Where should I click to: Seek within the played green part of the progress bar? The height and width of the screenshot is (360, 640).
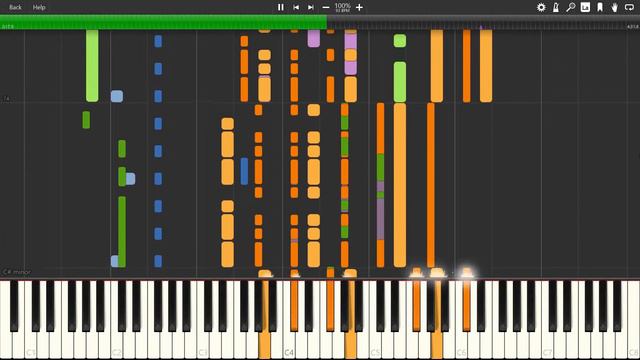click(x=163, y=22)
